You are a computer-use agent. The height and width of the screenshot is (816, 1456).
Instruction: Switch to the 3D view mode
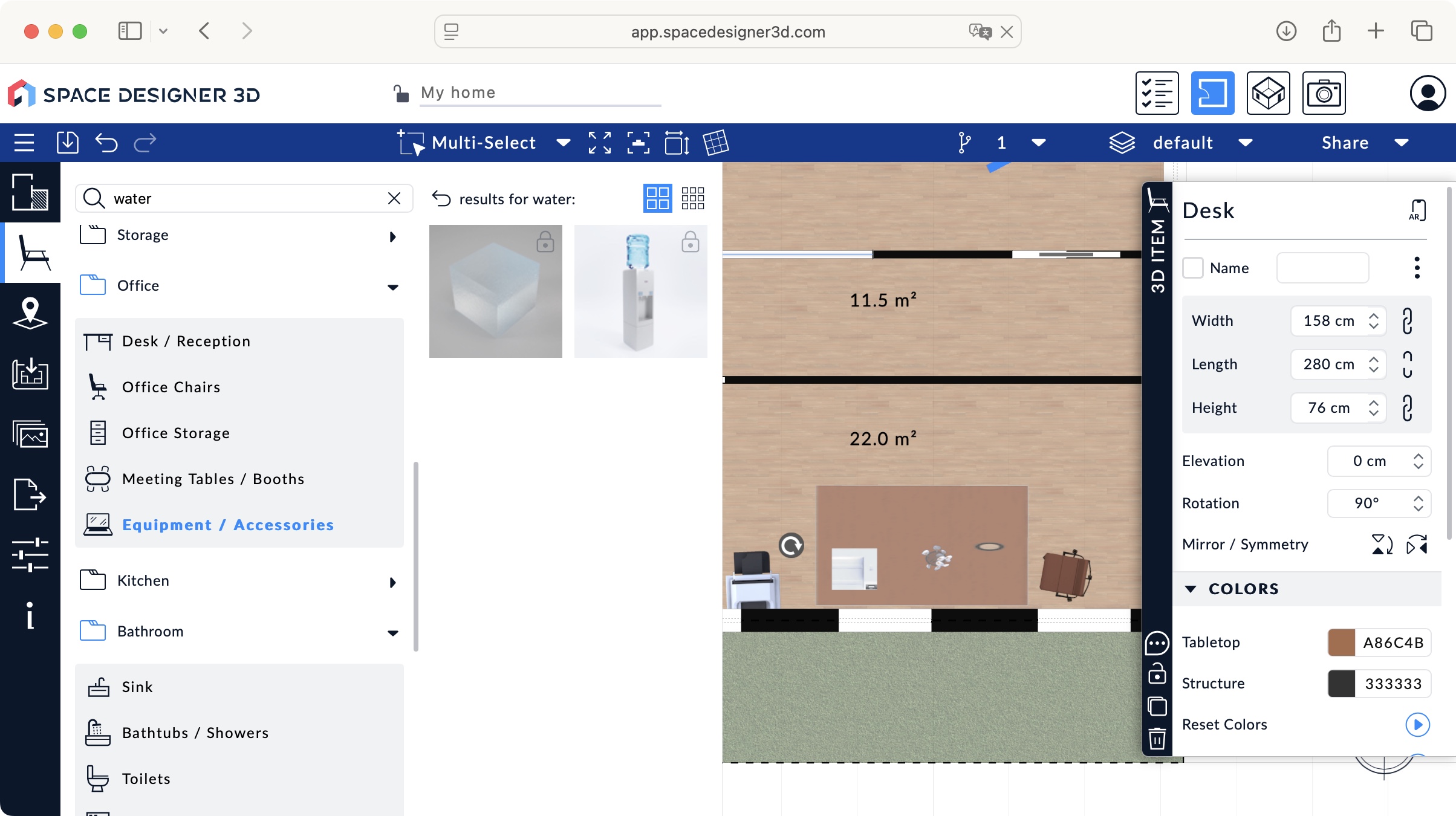[1267, 92]
